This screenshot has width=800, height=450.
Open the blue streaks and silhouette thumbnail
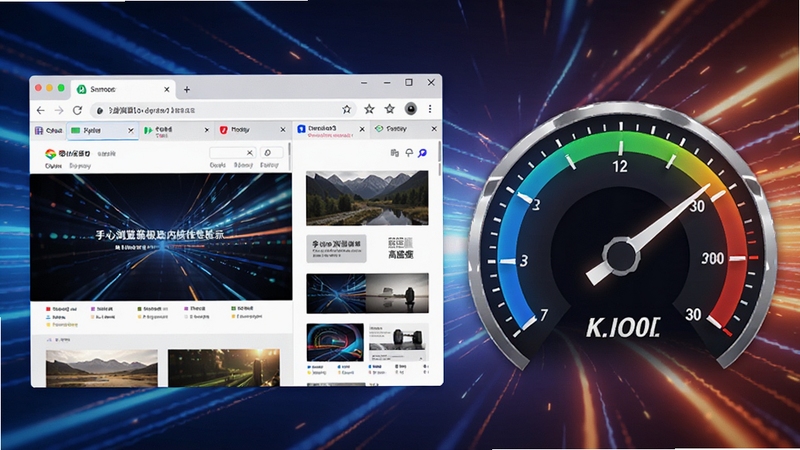(x=367, y=293)
